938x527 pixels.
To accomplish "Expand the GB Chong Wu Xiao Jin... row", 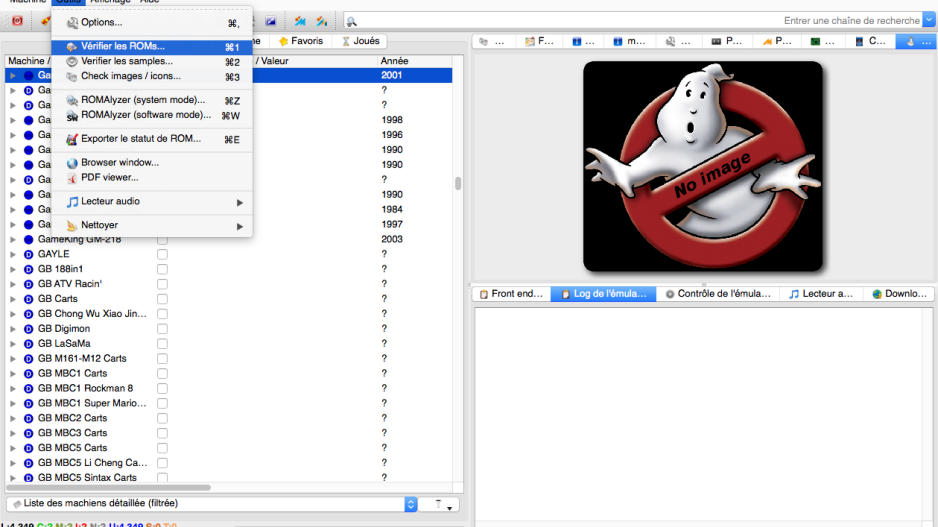I will [13, 314].
